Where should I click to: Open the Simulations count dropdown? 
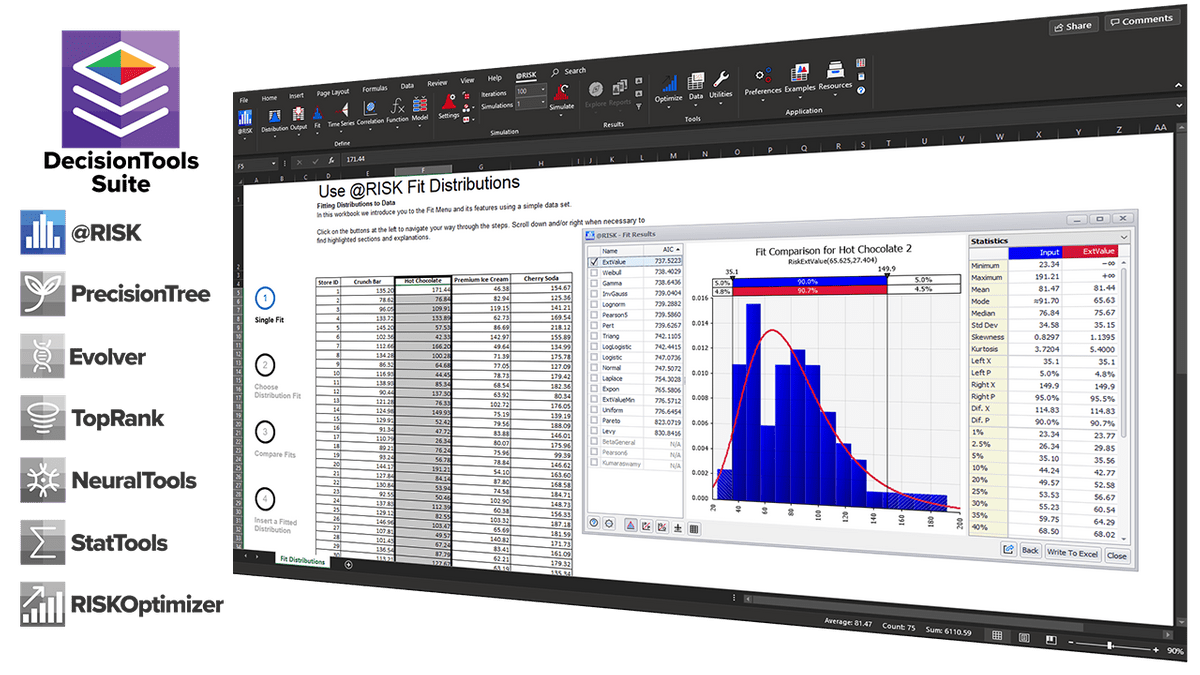(x=543, y=104)
